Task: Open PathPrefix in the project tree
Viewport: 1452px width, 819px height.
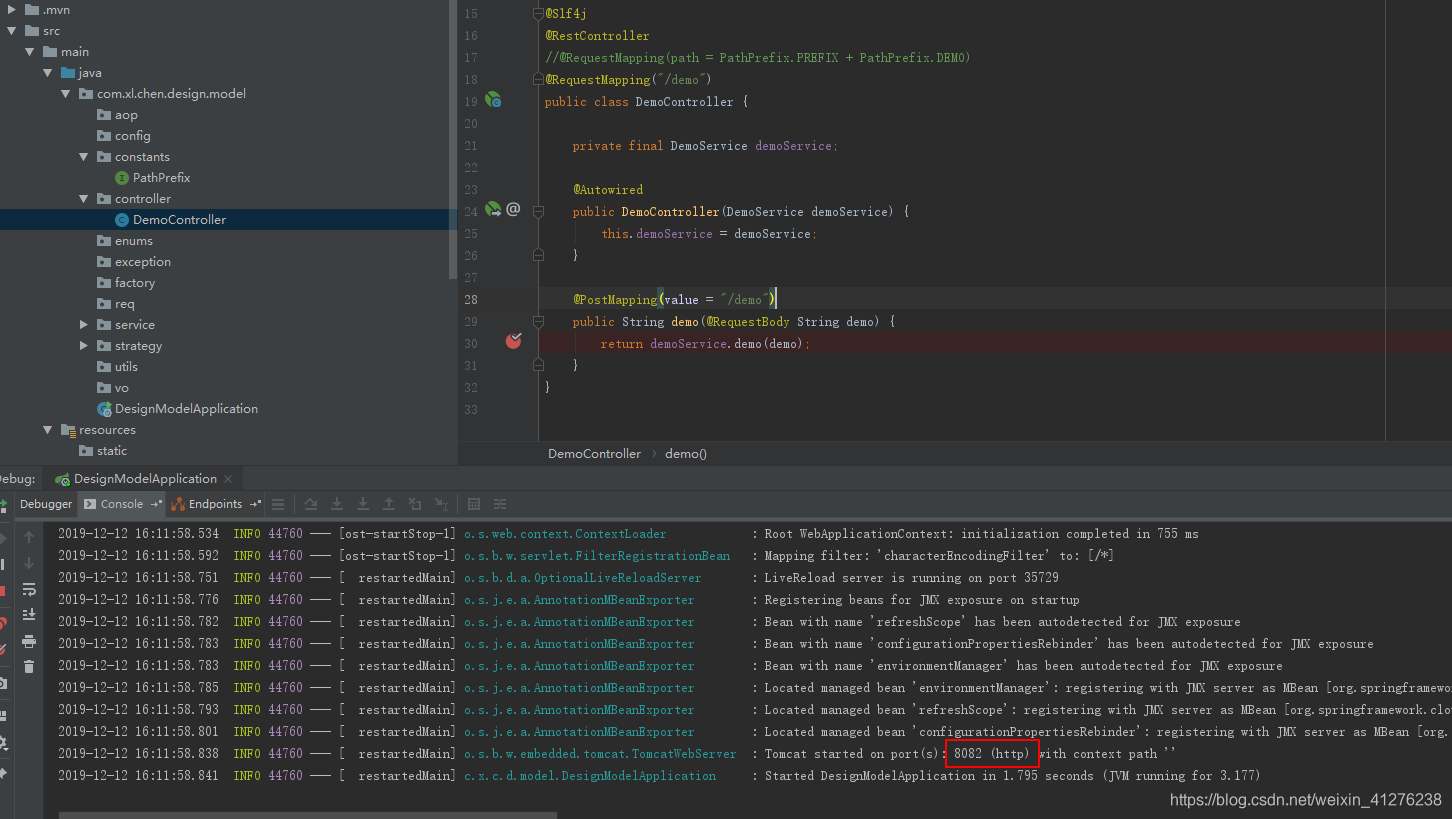Action: click(x=161, y=178)
